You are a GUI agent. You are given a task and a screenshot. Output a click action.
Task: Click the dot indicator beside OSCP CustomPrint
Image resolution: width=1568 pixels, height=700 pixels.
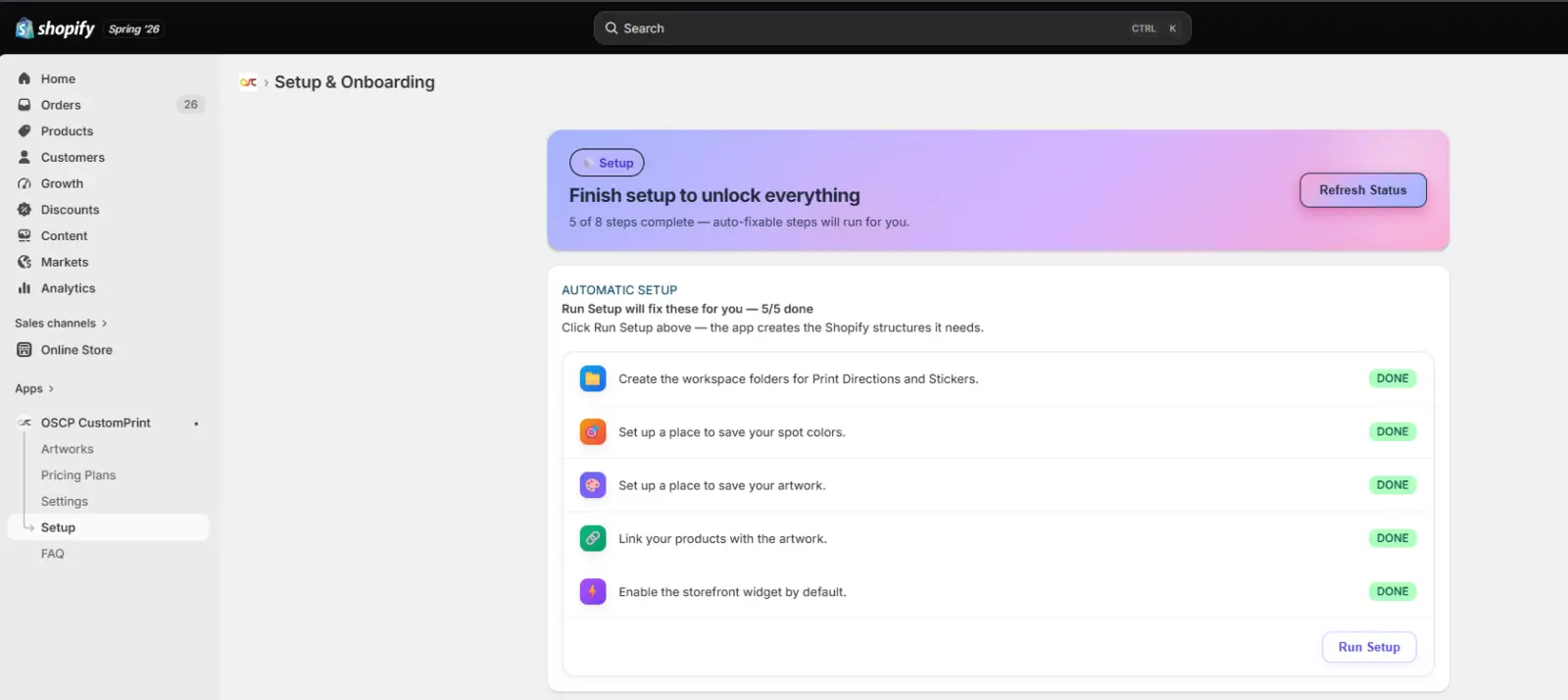pyautogui.click(x=196, y=424)
